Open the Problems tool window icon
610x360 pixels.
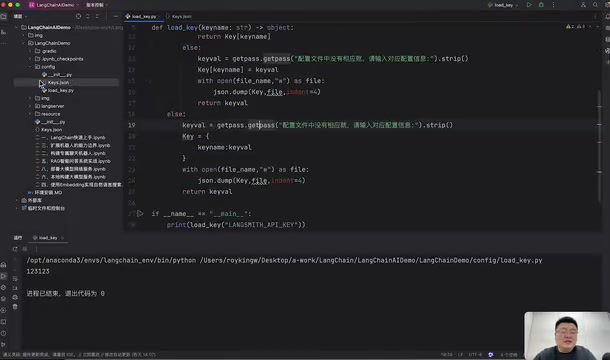click(4, 333)
